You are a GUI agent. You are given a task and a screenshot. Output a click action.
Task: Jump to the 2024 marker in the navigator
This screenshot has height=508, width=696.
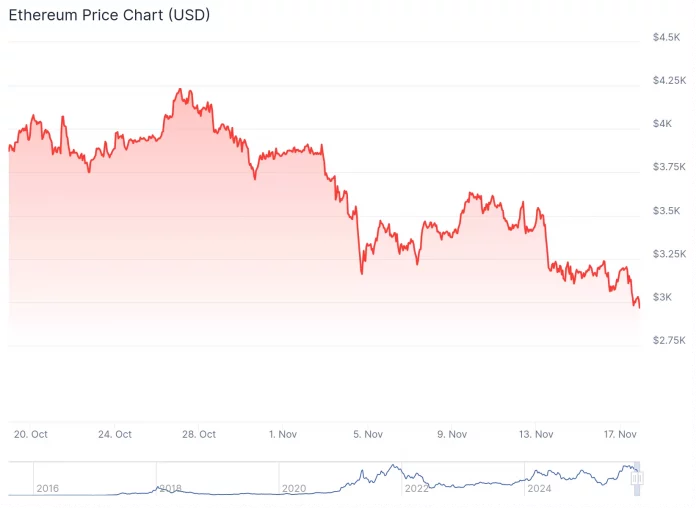tap(539, 489)
